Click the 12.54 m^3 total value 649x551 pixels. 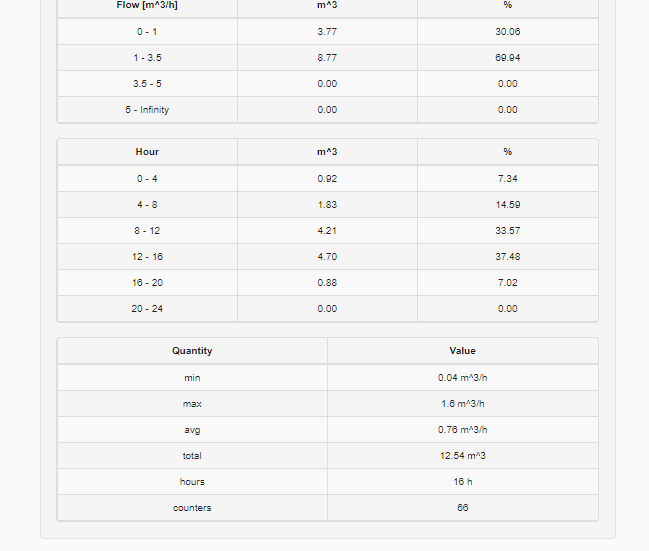(462, 456)
